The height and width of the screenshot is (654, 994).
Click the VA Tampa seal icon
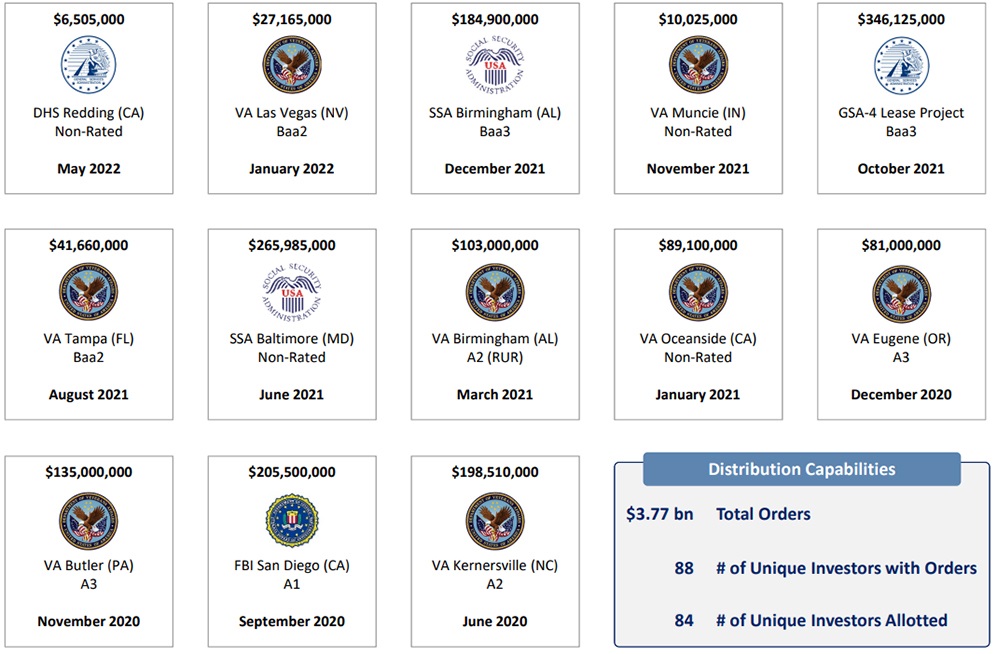pos(88,293)
